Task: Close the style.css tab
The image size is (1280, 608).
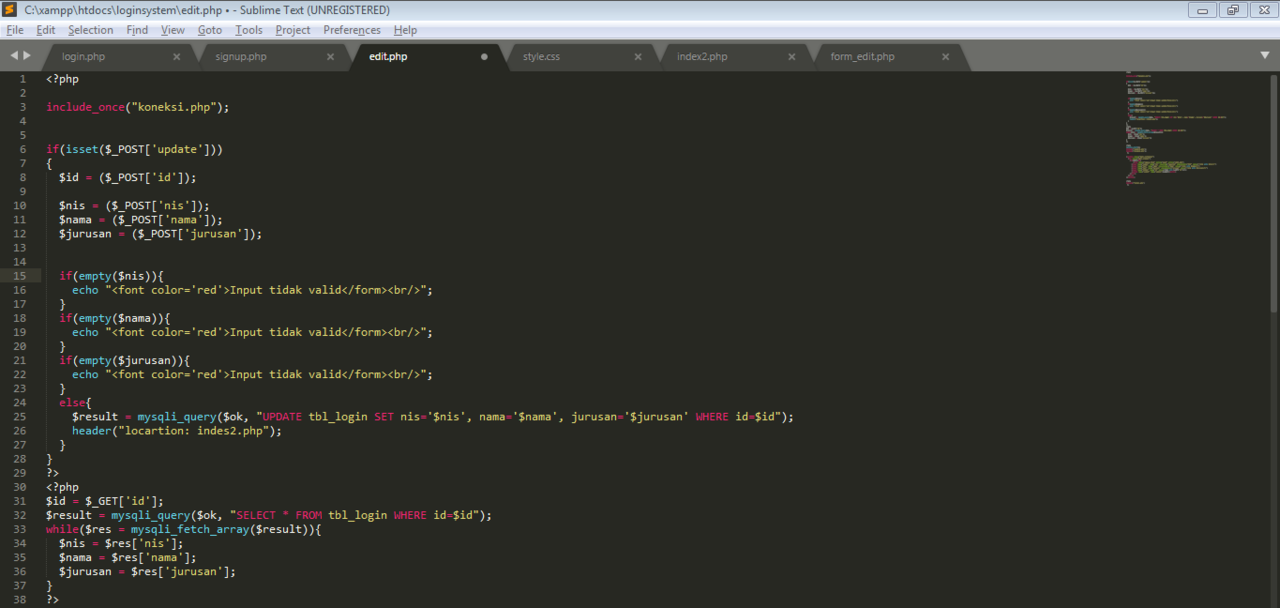Action: pyautogui.click(x=638, y=57)
